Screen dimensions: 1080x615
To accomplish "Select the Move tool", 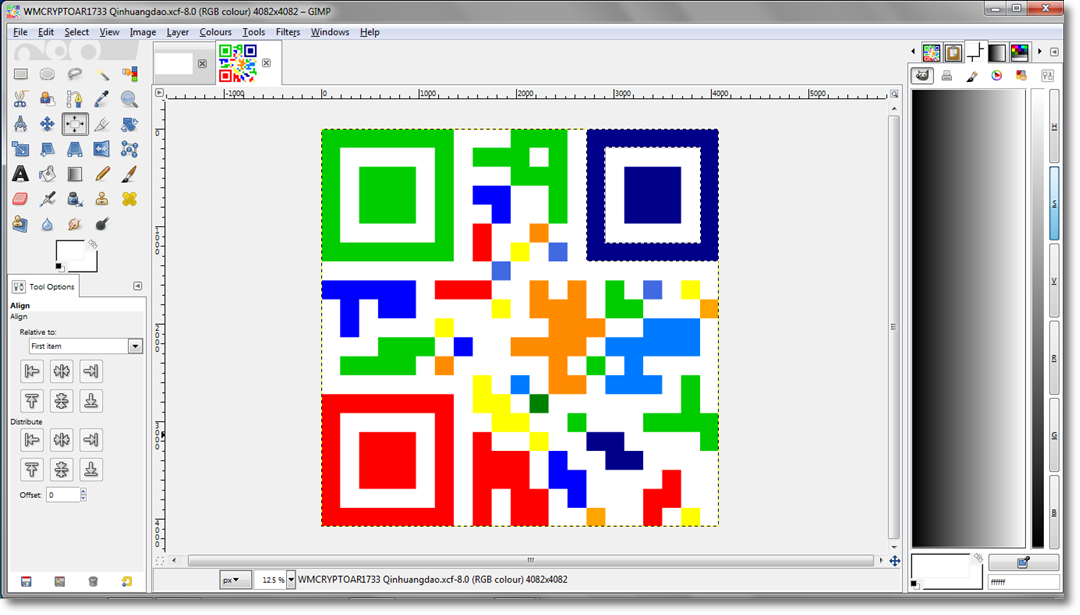I will point(48,124).
